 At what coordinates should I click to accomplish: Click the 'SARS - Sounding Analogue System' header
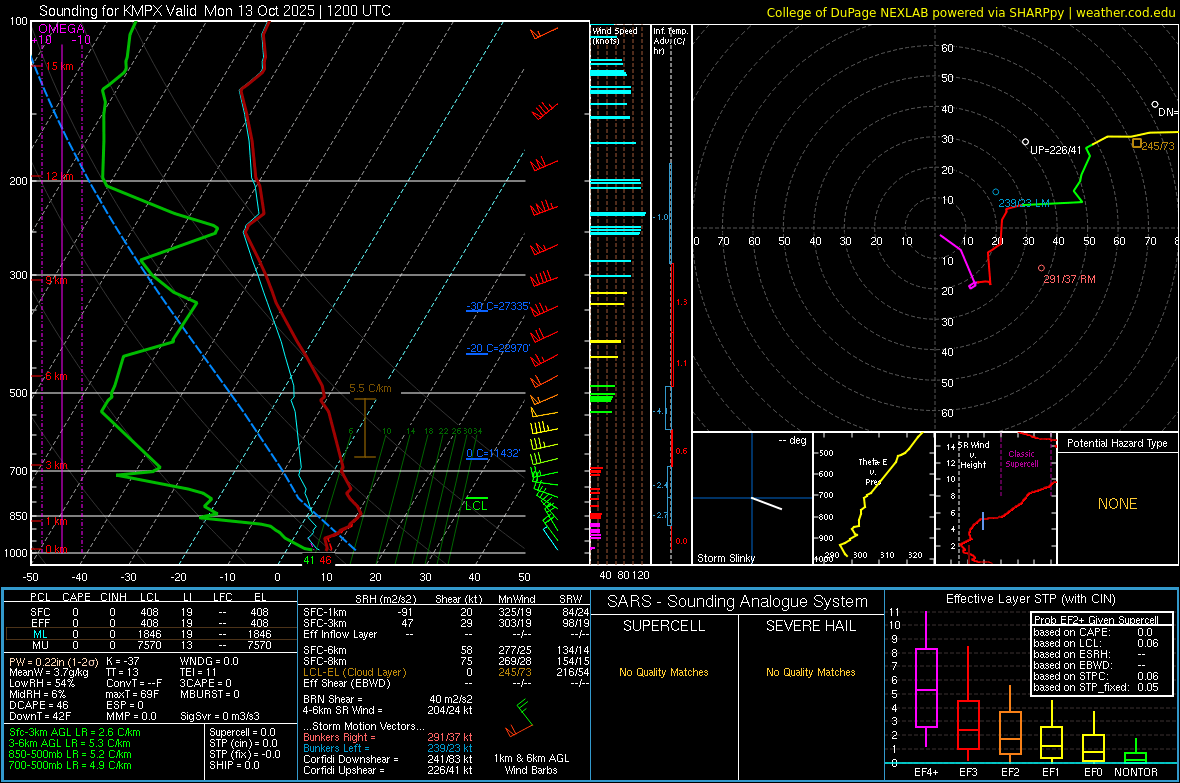(x=737, y=602)
